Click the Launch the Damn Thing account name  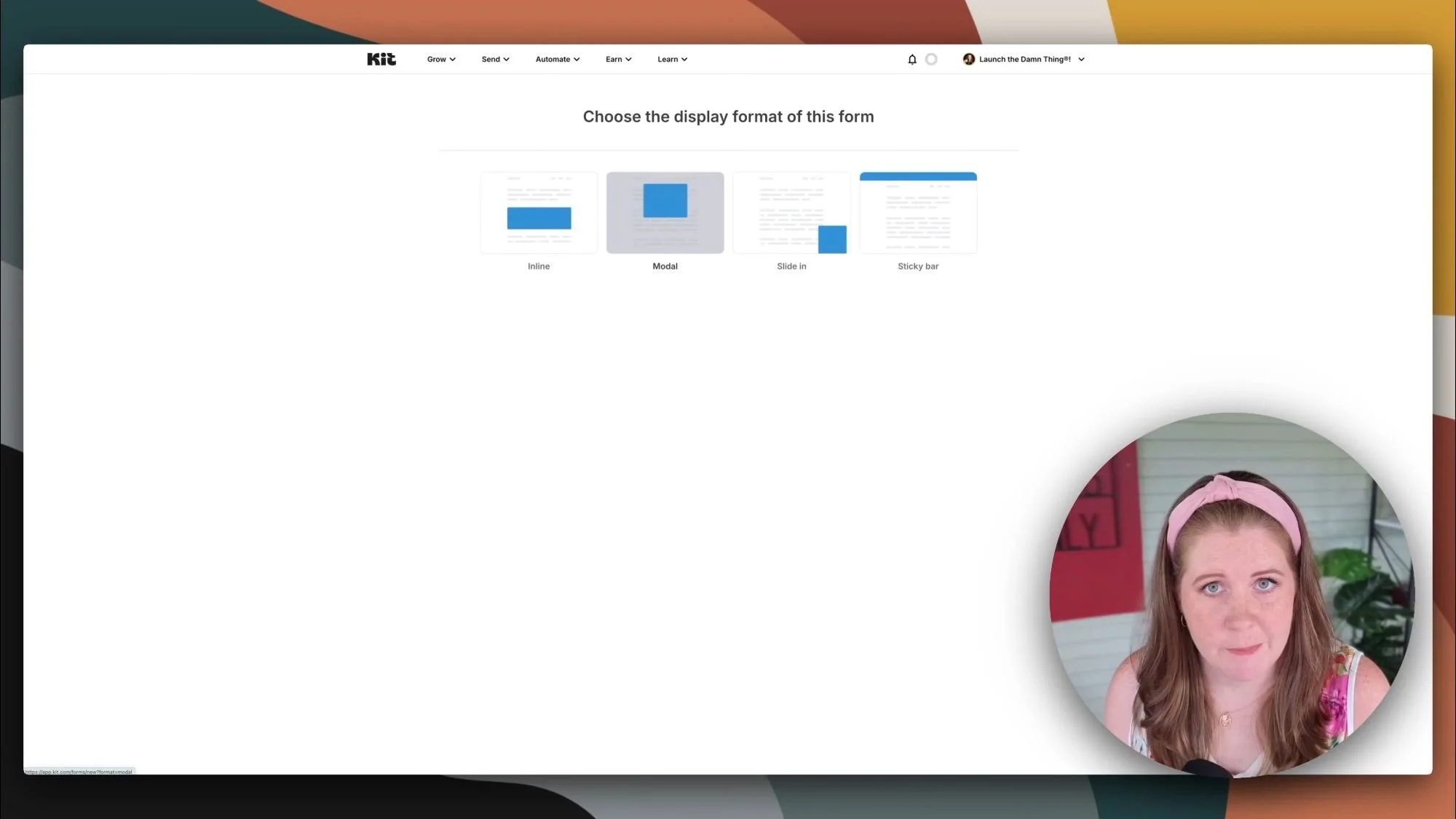tap(1024, 59)
